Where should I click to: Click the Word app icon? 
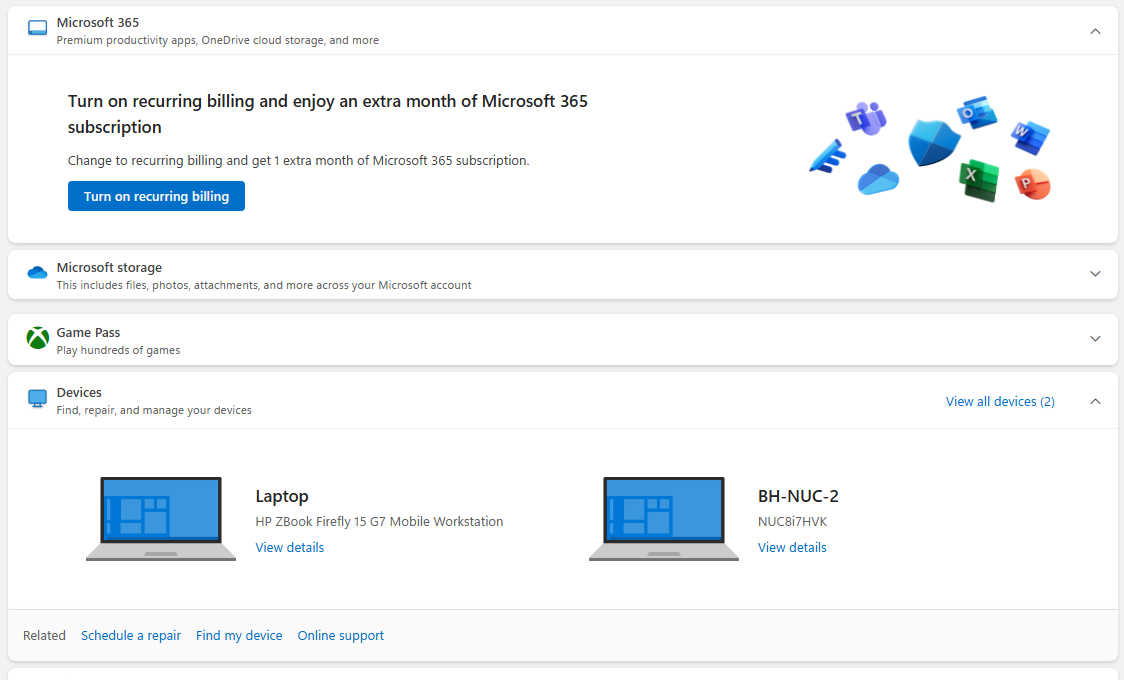[x=1030, y=137]
